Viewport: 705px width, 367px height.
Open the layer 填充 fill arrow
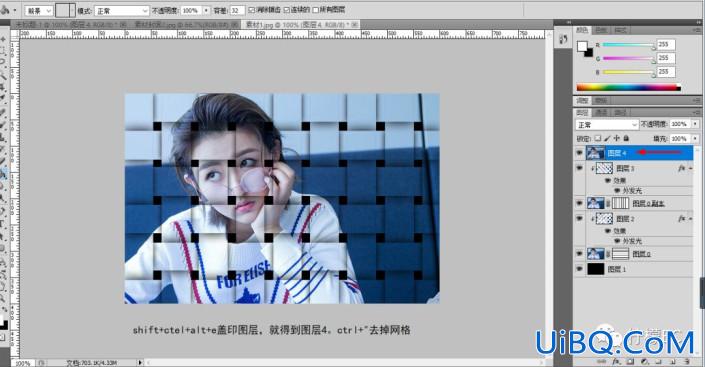coord(695,139)
